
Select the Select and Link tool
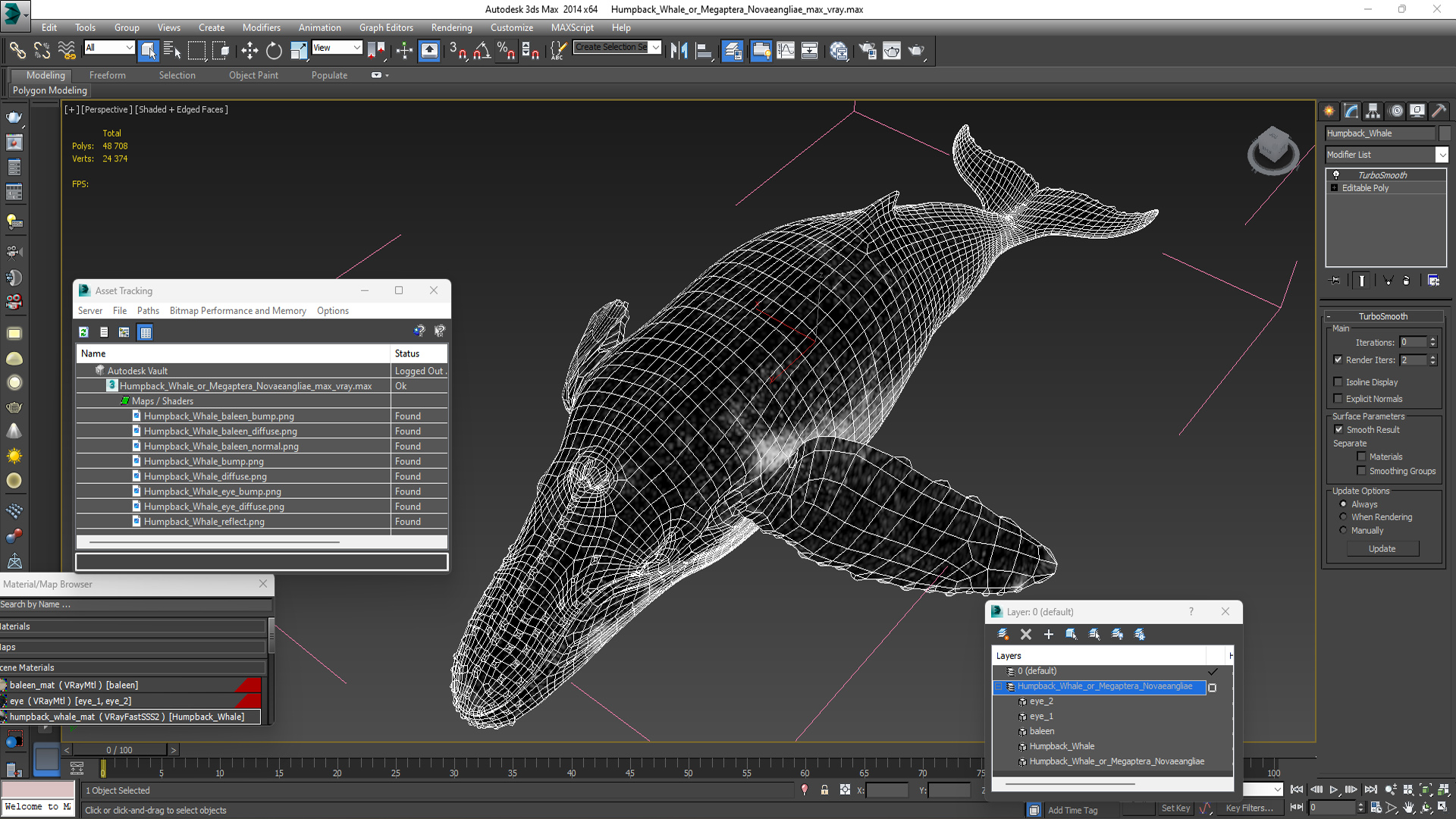17,51
